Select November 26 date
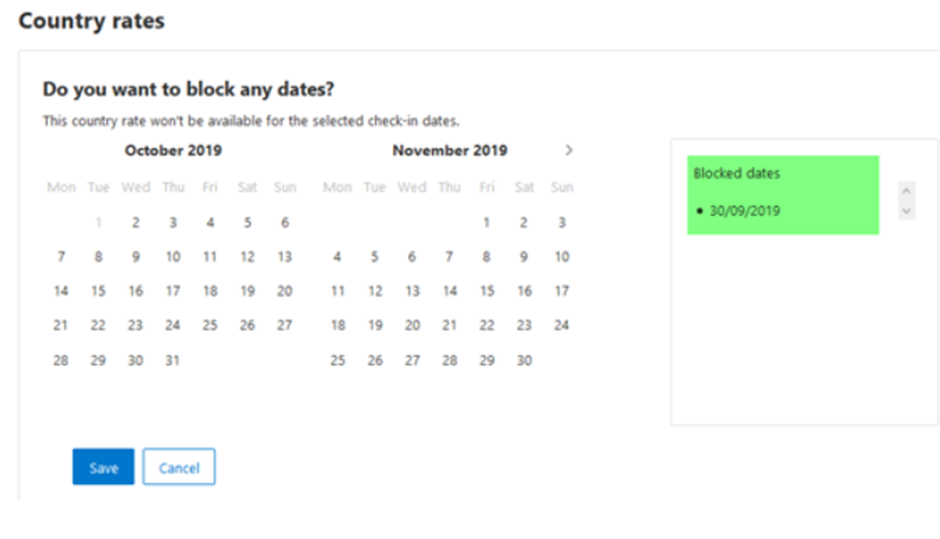This screenshot has height=539, width=940. [375, 360]
